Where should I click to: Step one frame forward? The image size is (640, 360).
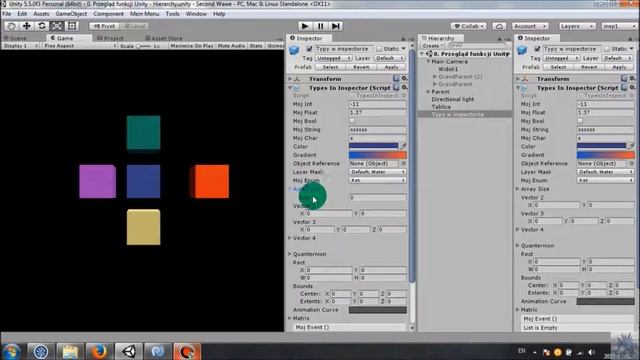point(336,26)
